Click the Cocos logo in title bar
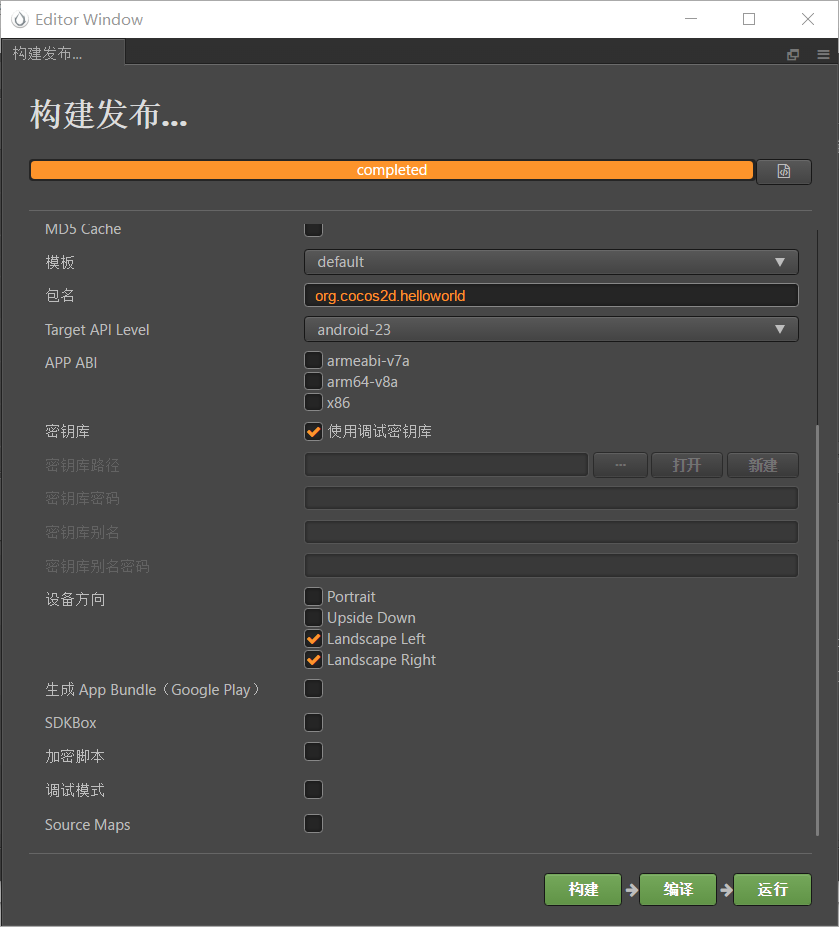Screen dimensions: 839x927 tap(19, 19)
